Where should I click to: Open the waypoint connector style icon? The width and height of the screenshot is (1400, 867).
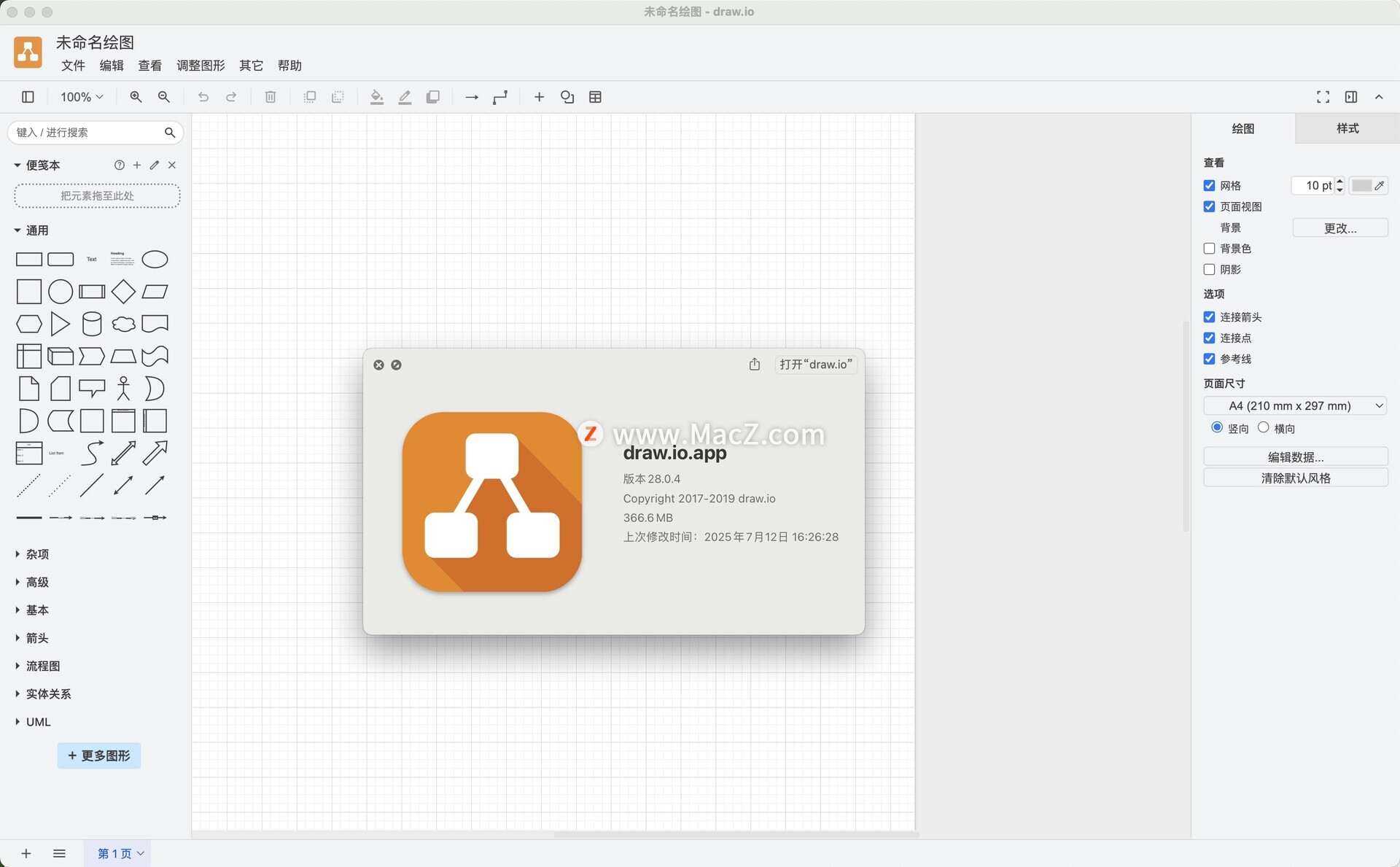[x=500, y=97]
